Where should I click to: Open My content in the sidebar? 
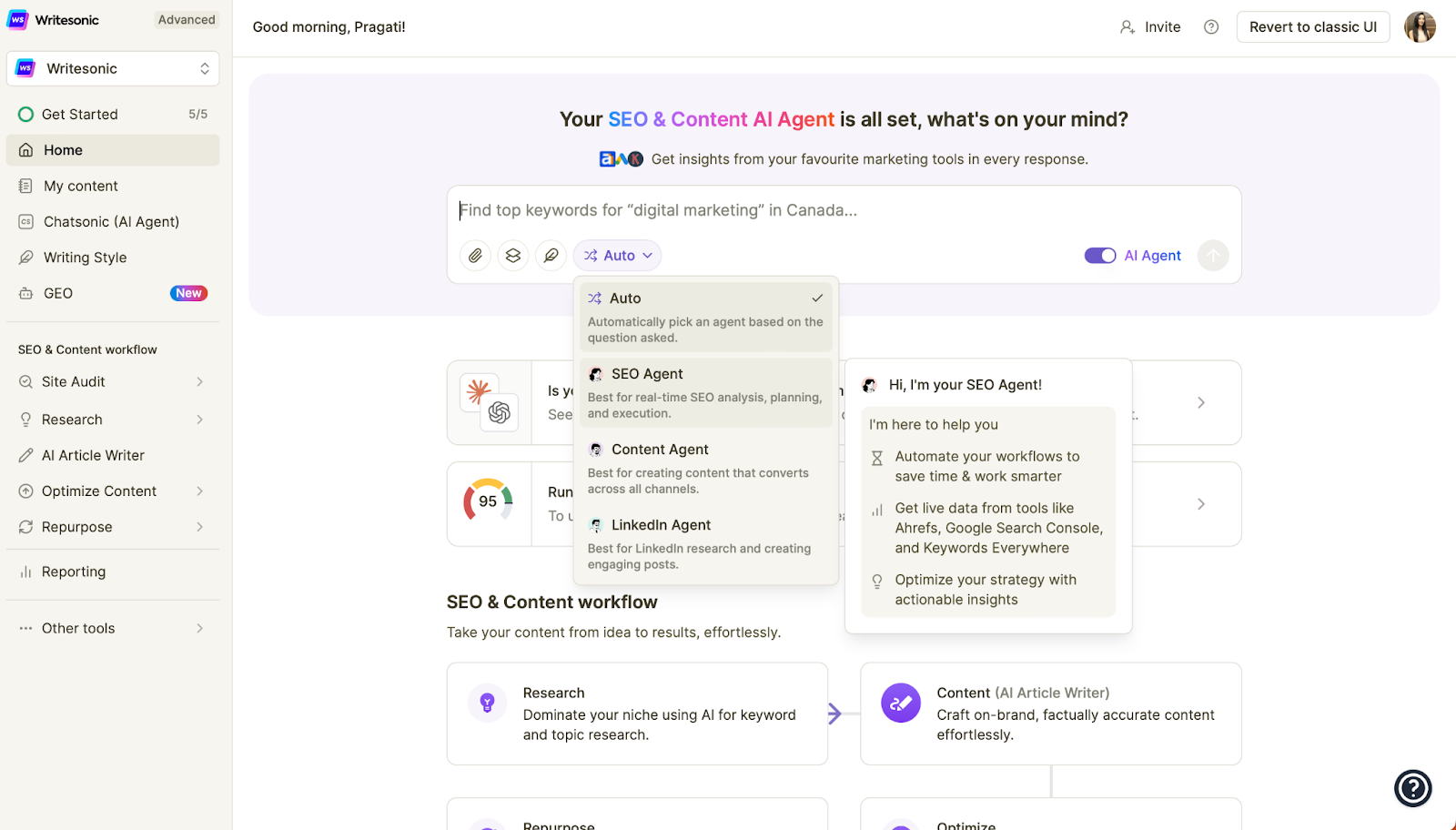[x=113, y=186]
